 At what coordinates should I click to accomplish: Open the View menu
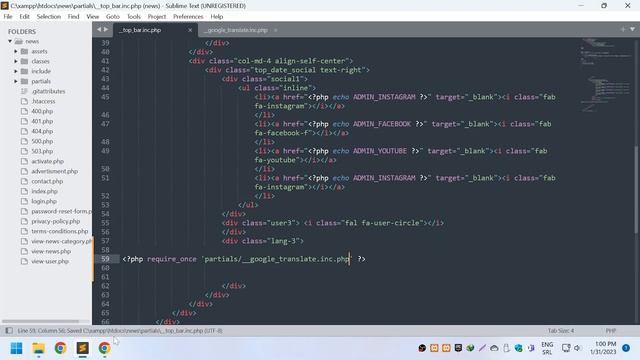pyautogui.click(x=93, y=17)
